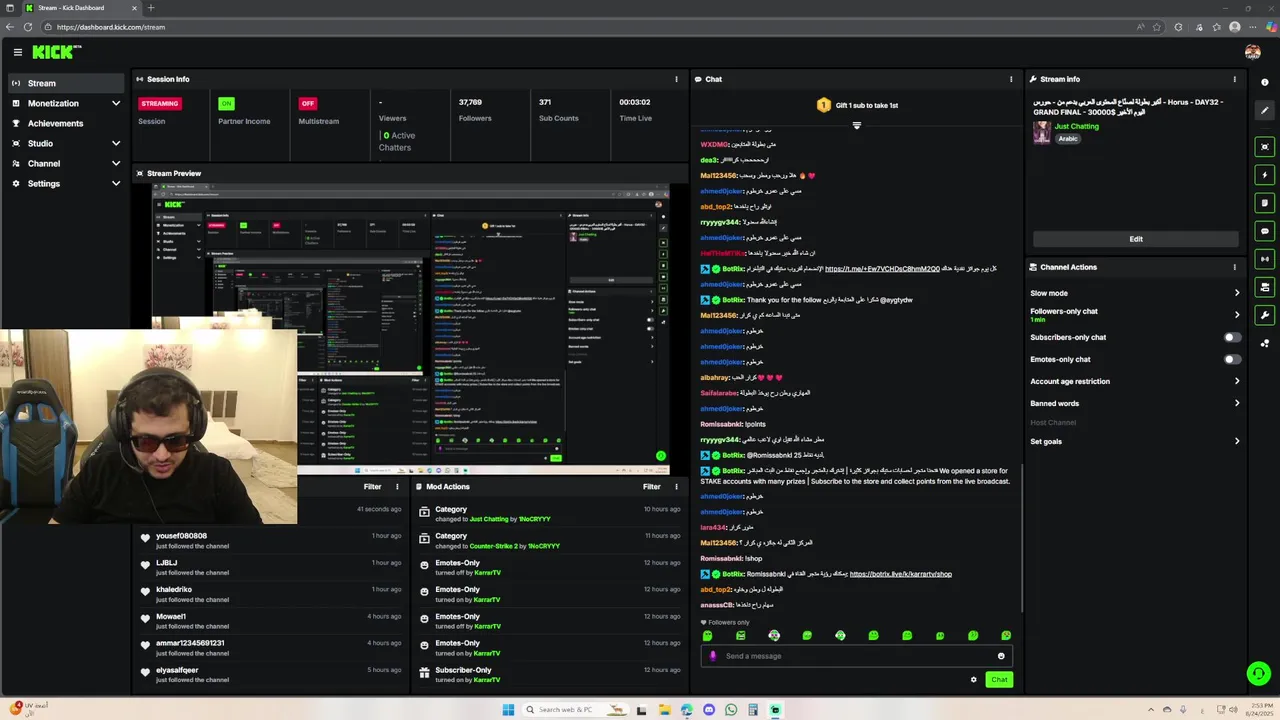The height and width of the screenshot is (720, 1280).
Task: Open activity feed three-dot menu next to Filter
Action: tap(397, 487)
